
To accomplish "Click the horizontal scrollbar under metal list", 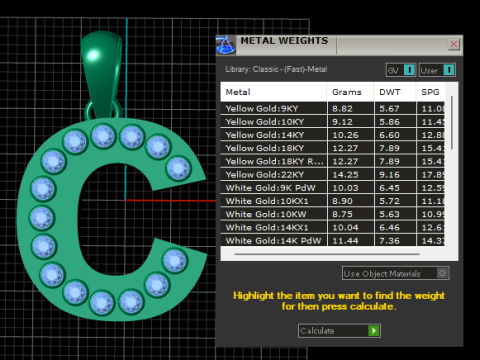I will tap(327, 254).
